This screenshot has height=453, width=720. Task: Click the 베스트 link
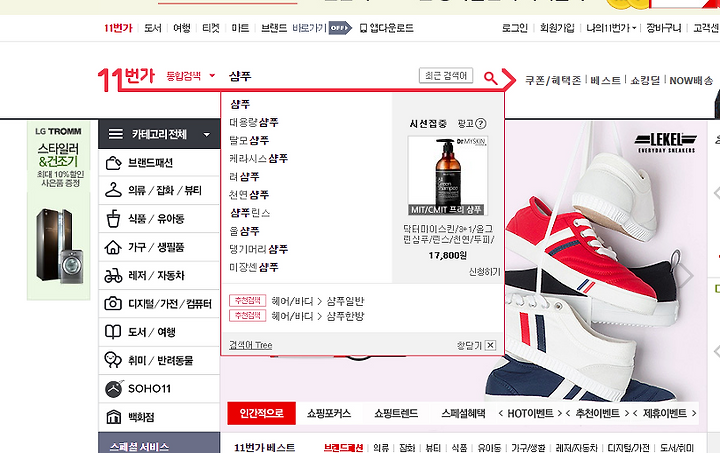(605, 80)
